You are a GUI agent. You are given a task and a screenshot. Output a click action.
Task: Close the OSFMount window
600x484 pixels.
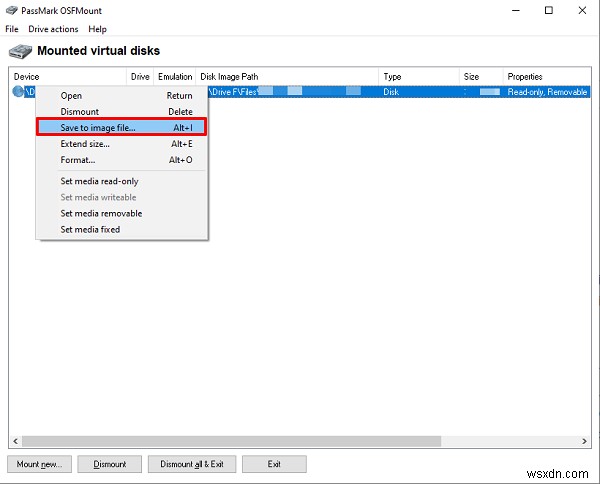coord(582,10)
